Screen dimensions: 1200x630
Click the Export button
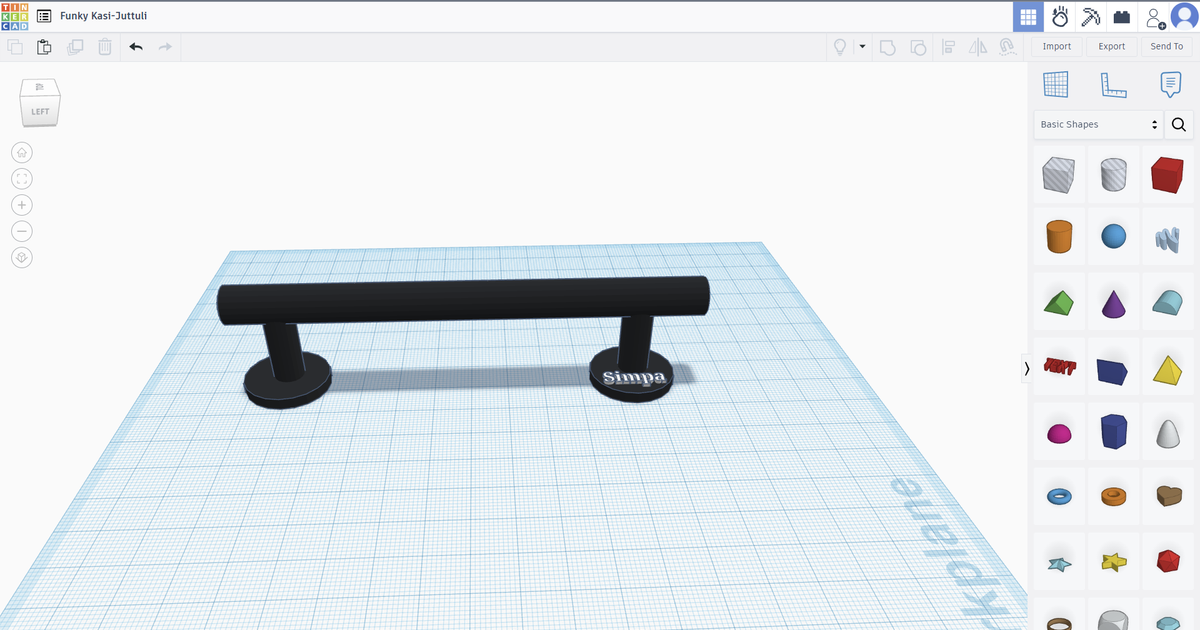pyautogui.click(x=1111, y=46)
